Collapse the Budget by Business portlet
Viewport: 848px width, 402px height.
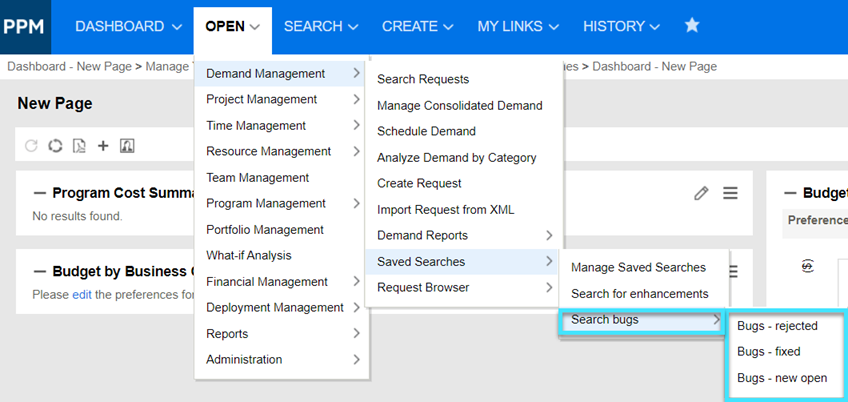pyautogui.click(x=40, y=271)
